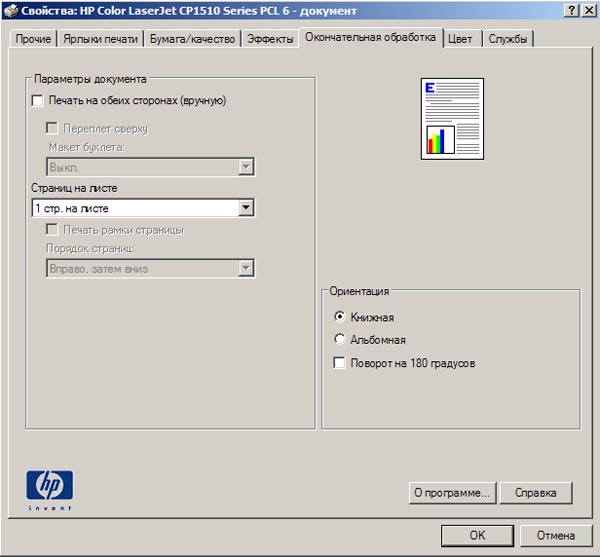Click the printer icon in title bar
The image size is (600, 557).
11,10
